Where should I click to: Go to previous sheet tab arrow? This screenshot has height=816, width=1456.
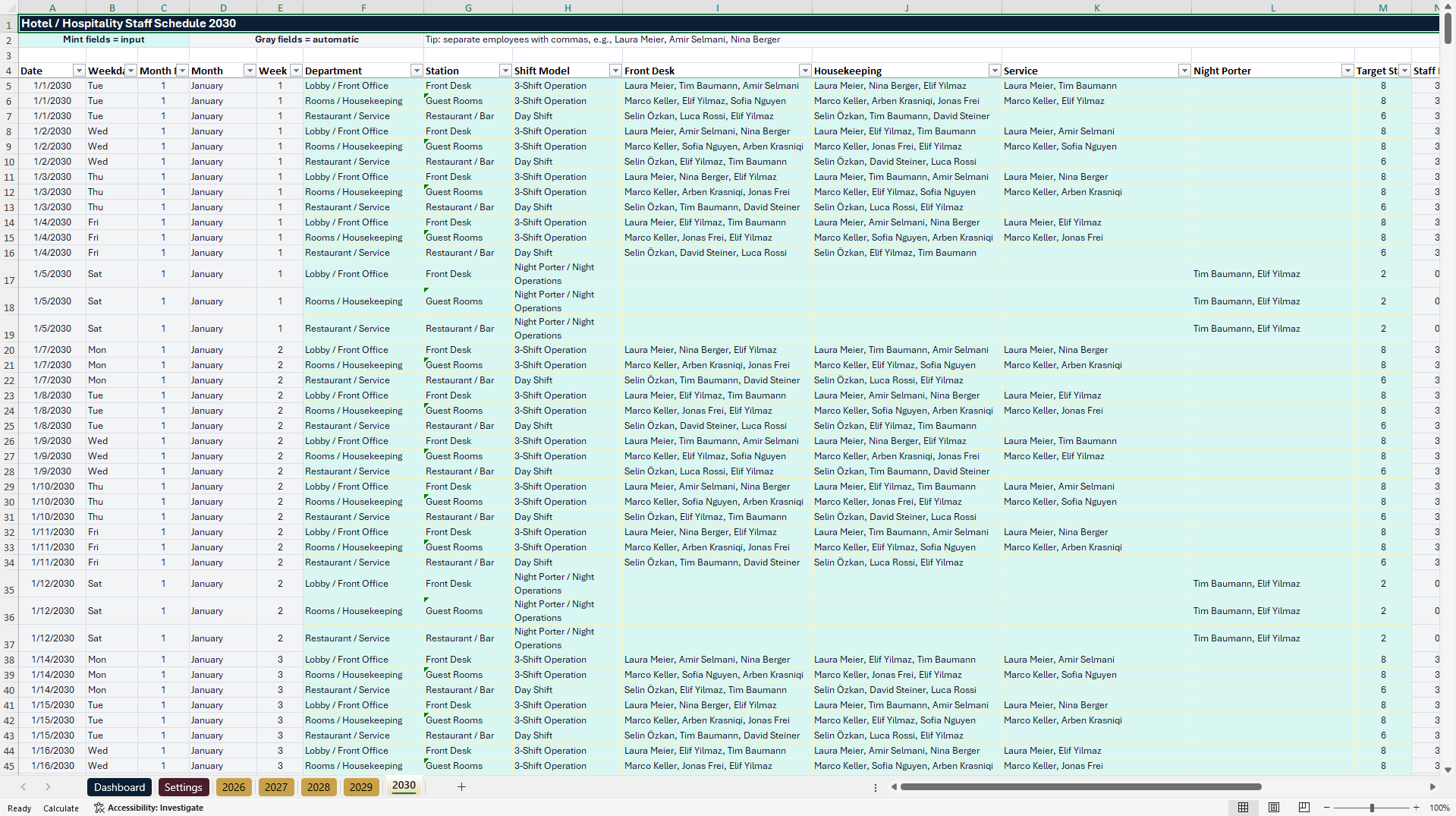(x=24, y=787)
